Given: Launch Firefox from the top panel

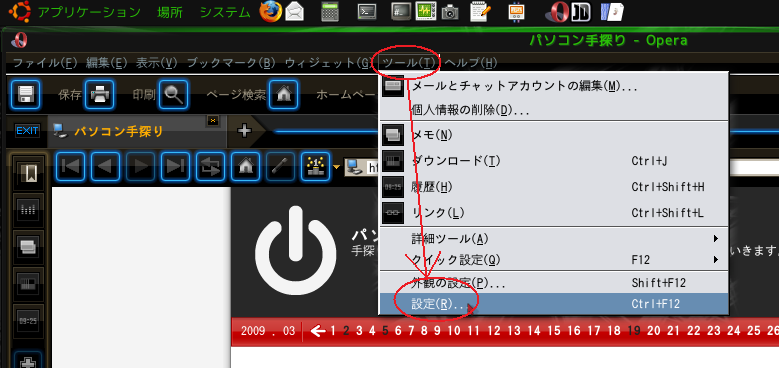Looking at the screenshot, I should (x=271, y=11).
